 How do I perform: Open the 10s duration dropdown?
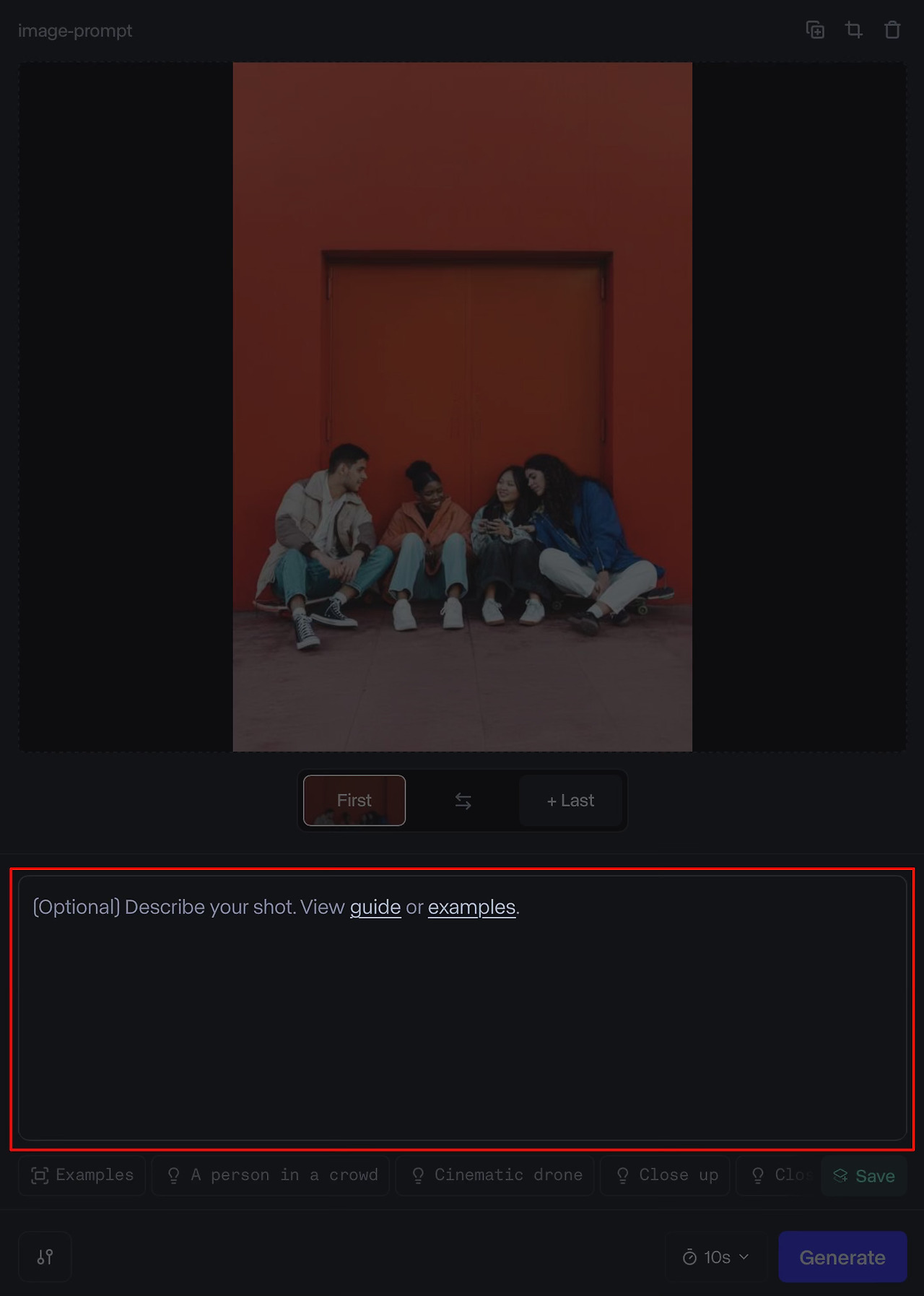tap(715, 1257)
